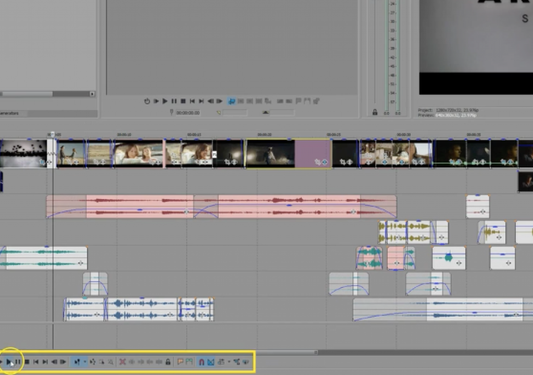Select the Normal Edit tool
Image resolution: width=533 pixels, height=375 pixels.
point(77,362)
